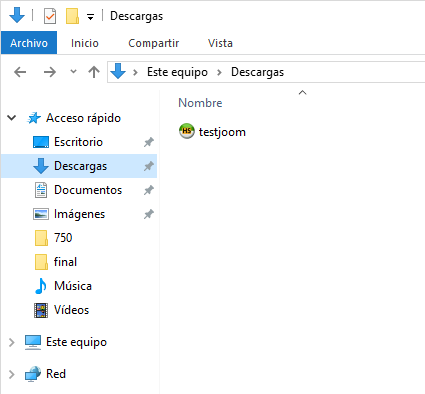Select Acceso rápido in navigation pane

click(83, 118)
